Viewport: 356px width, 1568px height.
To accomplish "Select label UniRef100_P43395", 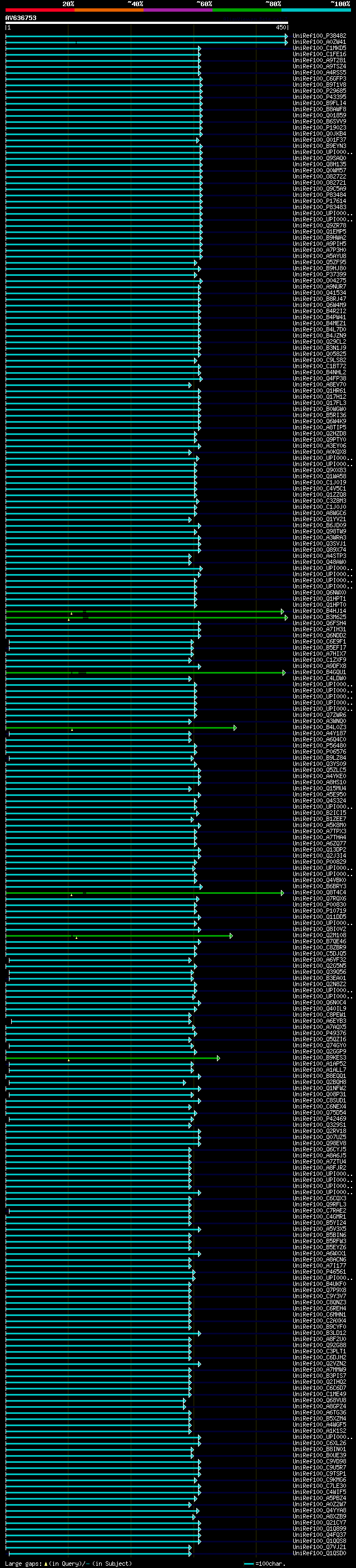I will click(x=319, y=97).
